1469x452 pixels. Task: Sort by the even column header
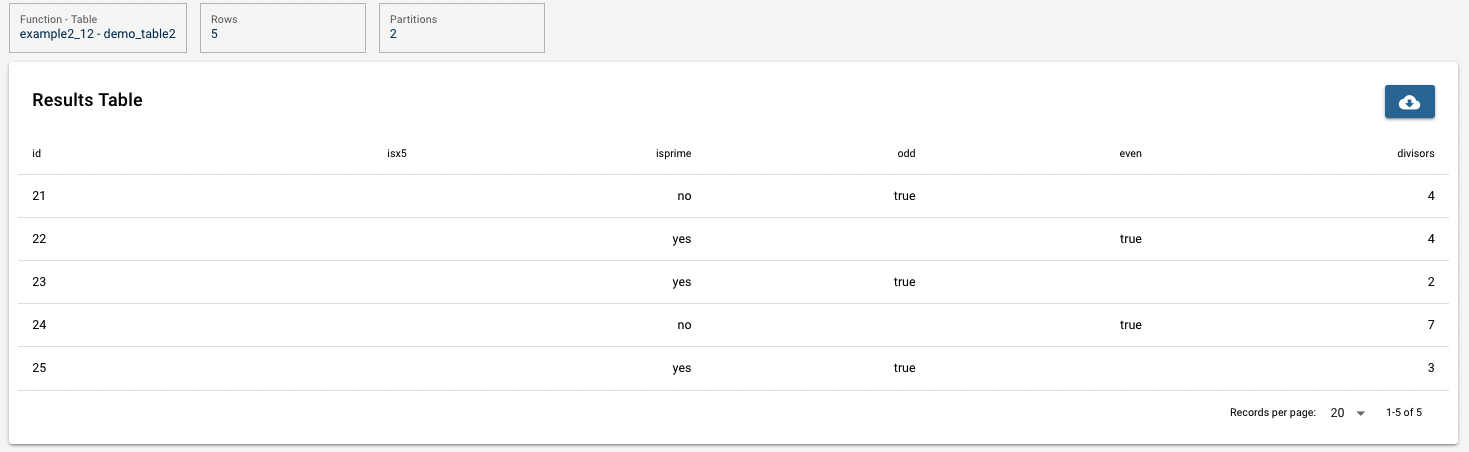(1130, 154)
